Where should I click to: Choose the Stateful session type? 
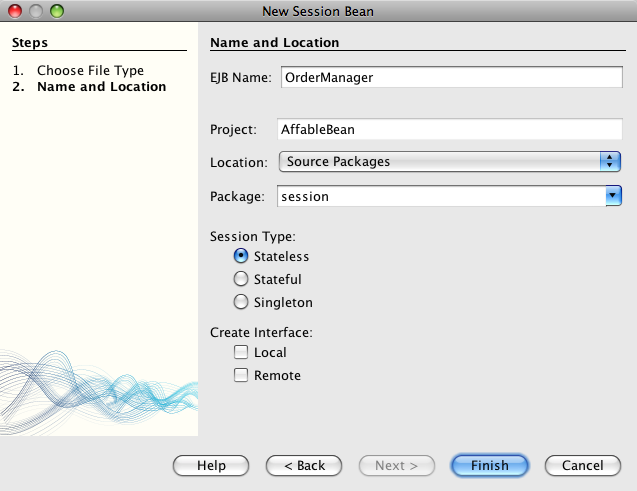point(241,280)
